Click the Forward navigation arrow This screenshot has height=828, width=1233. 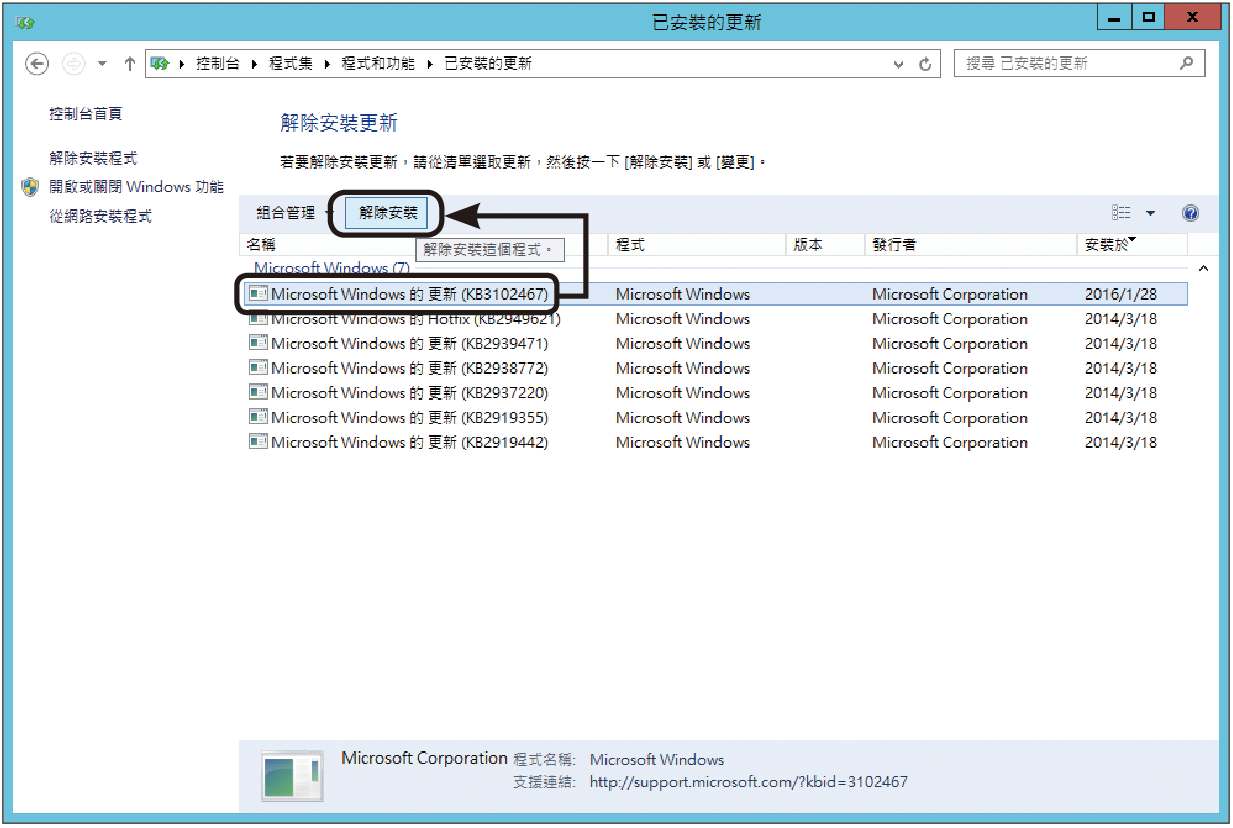(73, 64)
